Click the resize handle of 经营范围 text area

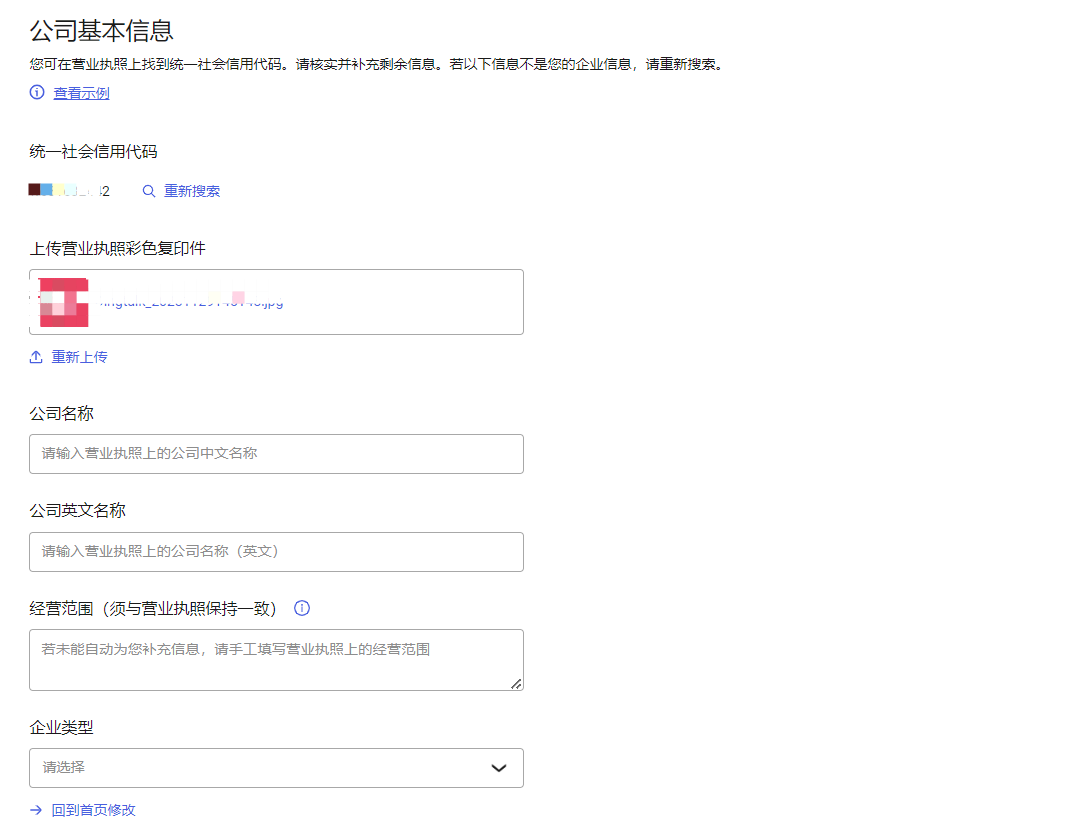[x=516, y=684]
